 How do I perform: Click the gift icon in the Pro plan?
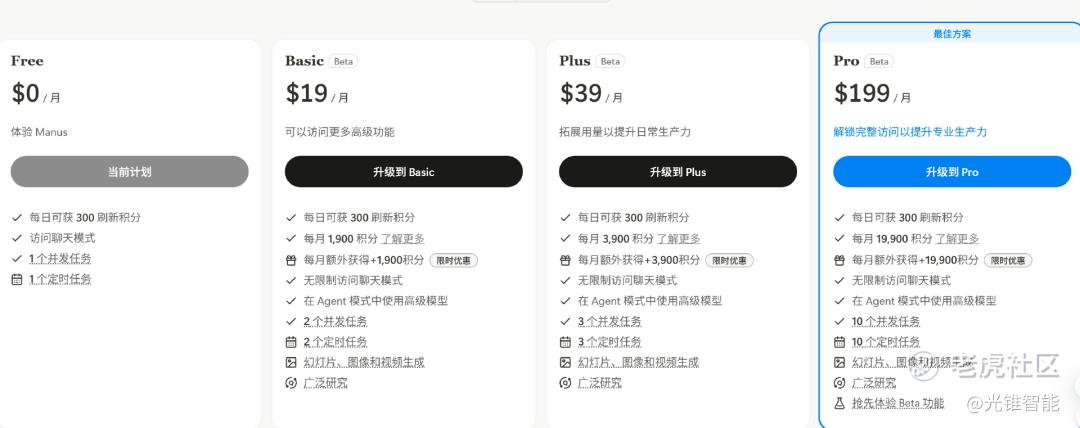point(840,260)
